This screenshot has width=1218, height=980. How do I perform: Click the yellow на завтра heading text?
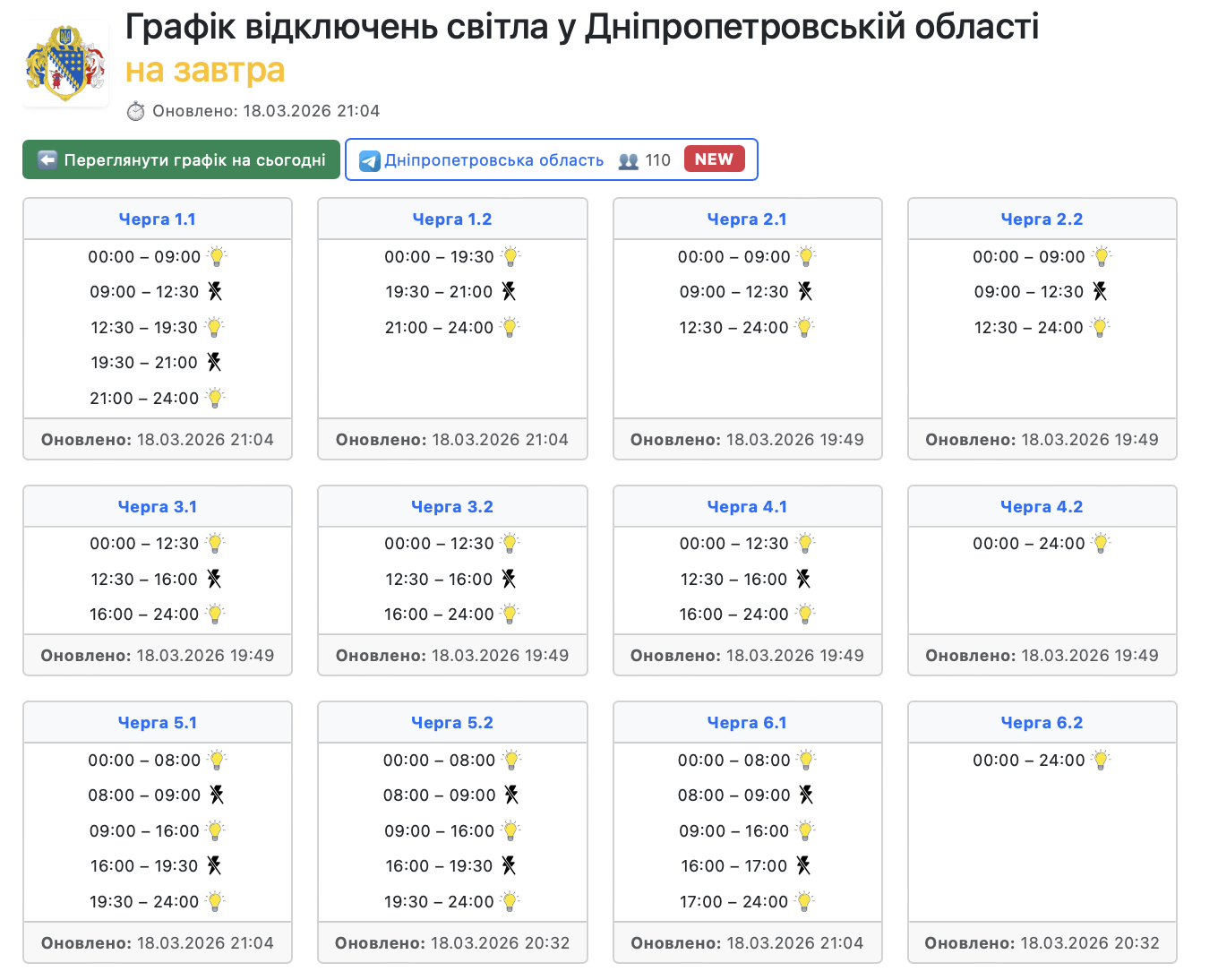(x=205, y=70)
